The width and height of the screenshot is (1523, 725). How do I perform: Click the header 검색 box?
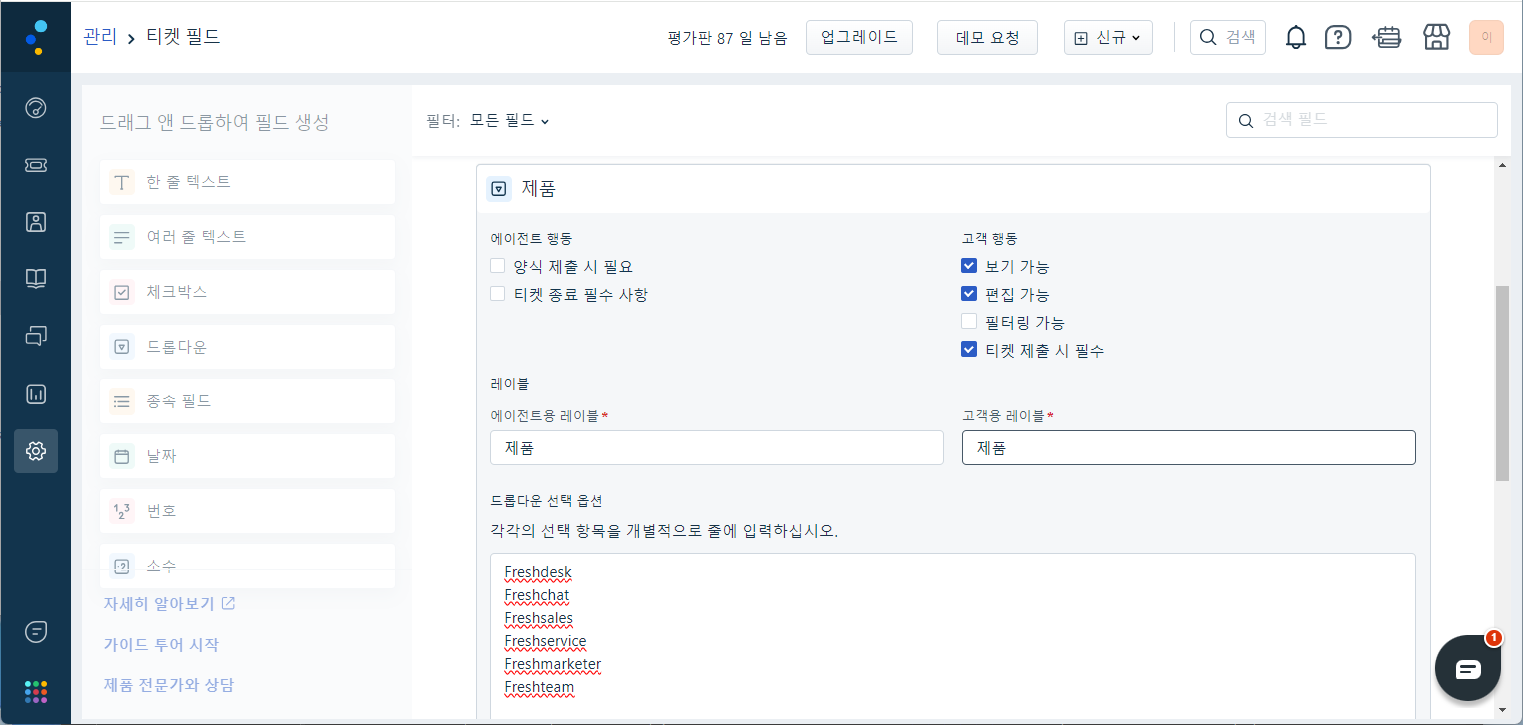pyautogui.click(x=1228, y=38)
